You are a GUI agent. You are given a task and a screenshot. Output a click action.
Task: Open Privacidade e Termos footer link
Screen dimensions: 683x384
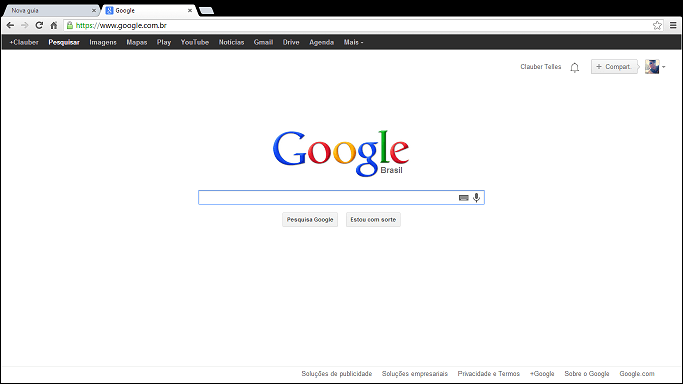489,374
